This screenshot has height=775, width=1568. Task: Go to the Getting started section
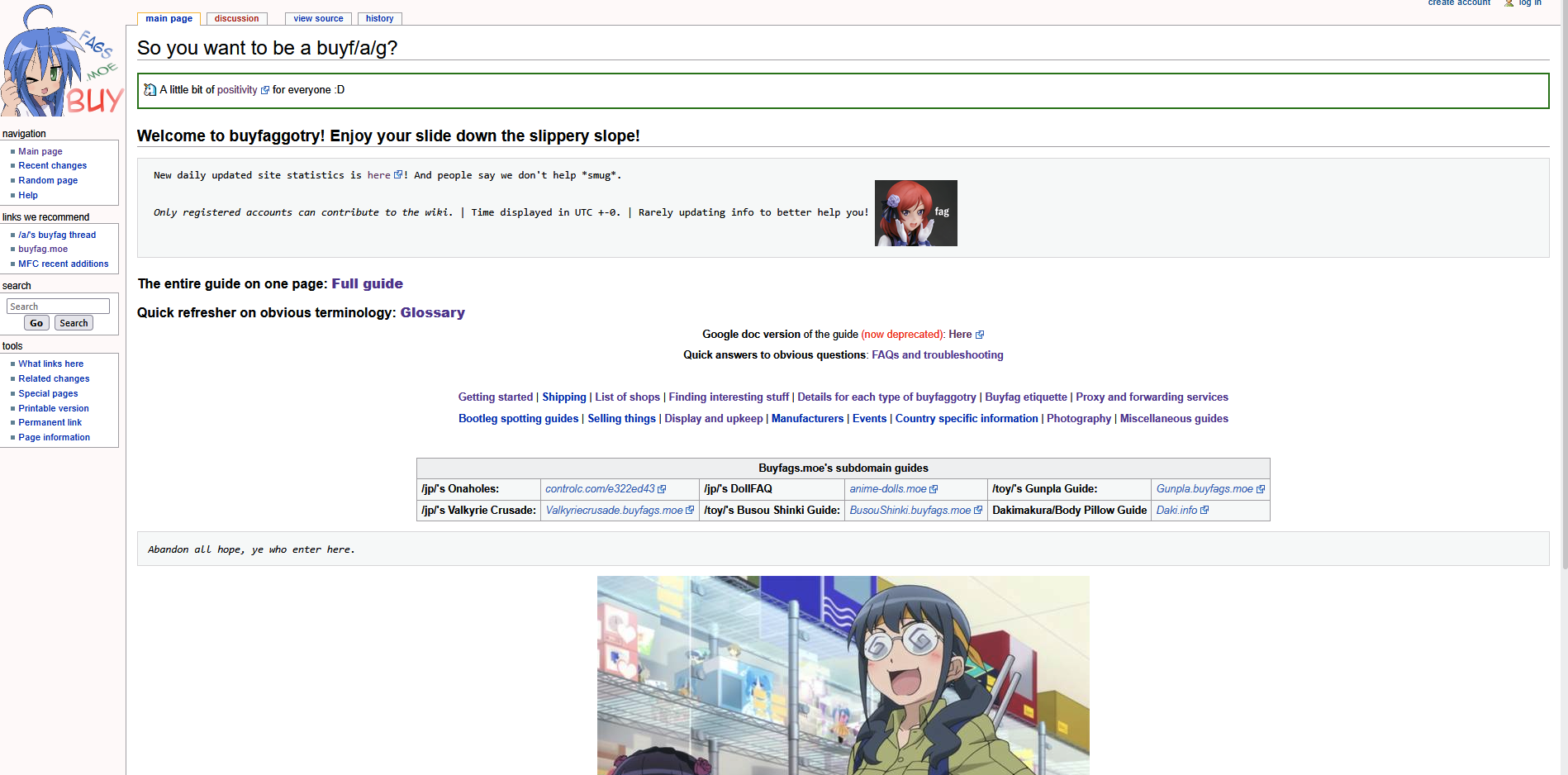point(496,397)
